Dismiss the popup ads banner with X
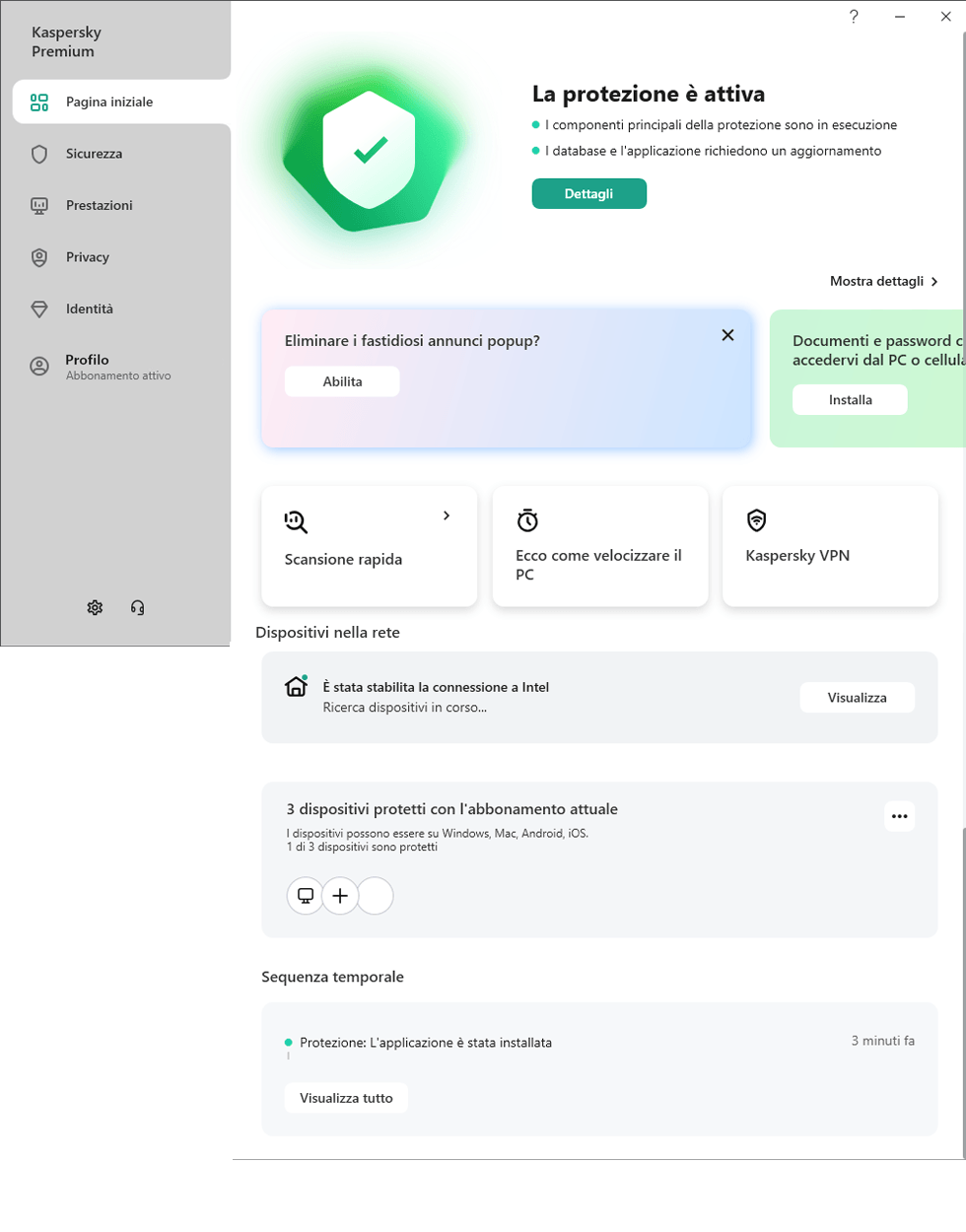The width and height of the screenshot is (966, 1232). 727,335
